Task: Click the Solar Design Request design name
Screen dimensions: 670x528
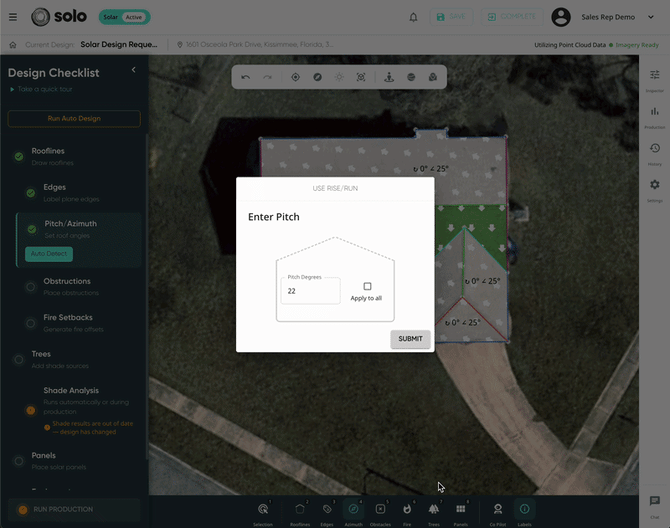Action: 119,44
